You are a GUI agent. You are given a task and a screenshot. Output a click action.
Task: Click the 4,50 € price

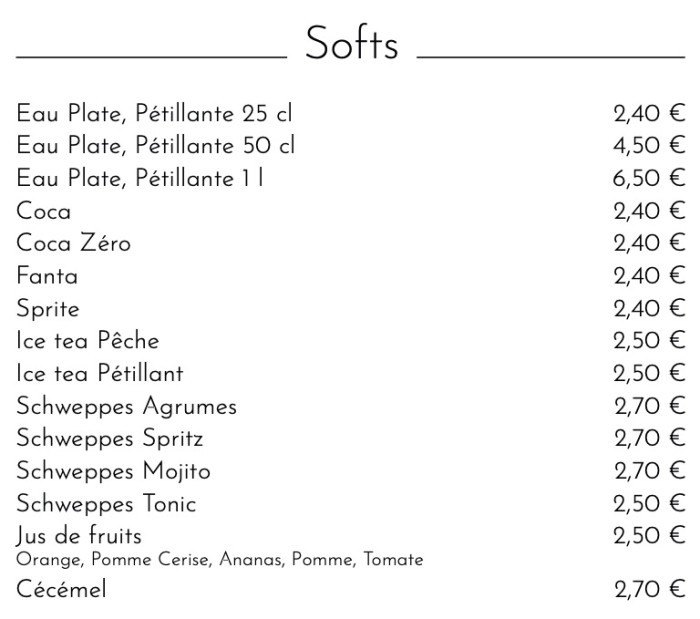click(649, 146)
